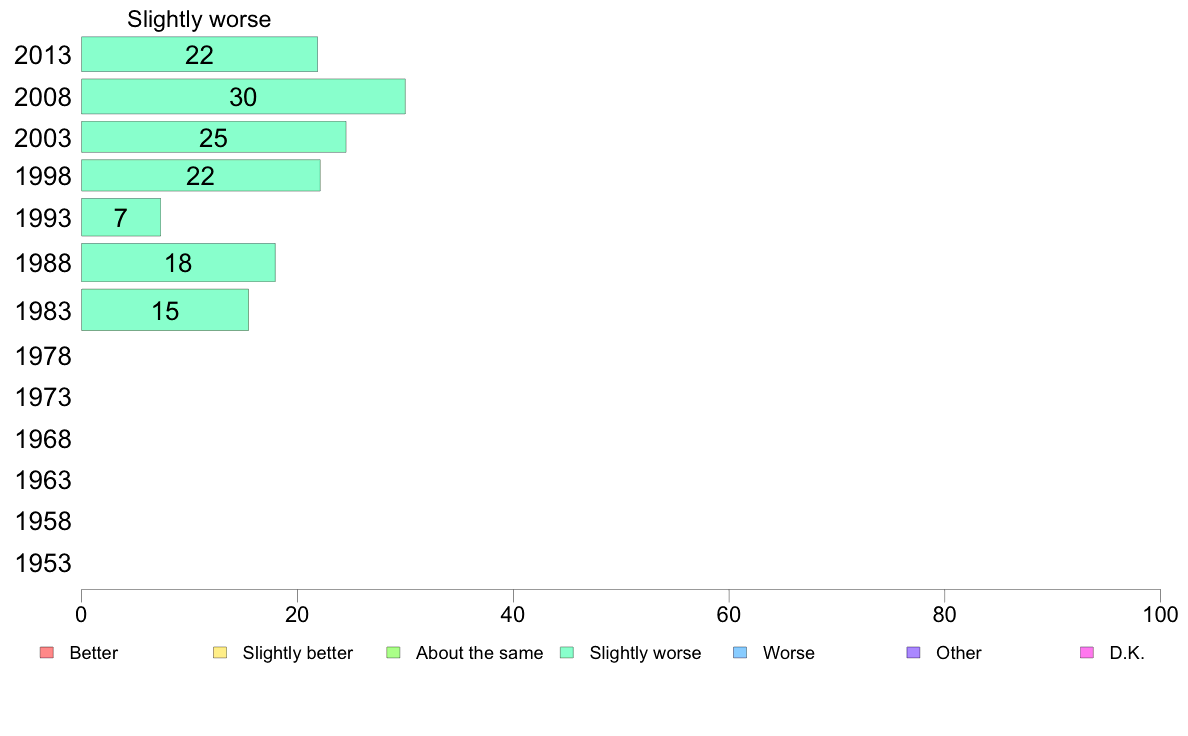Click the blue Worse legend swatch

click(740, 653)
